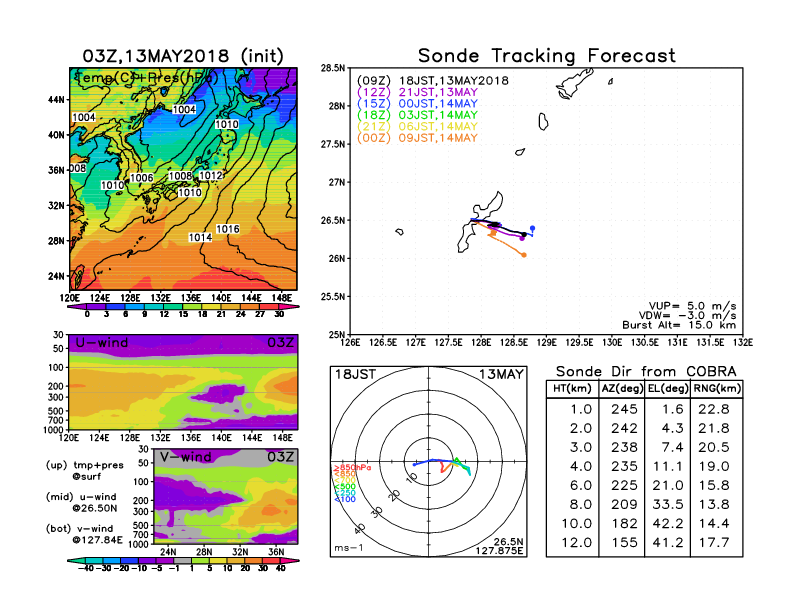Select the yellow "(21Z) 06JST,14MAY" legend entry

point(417,127)
